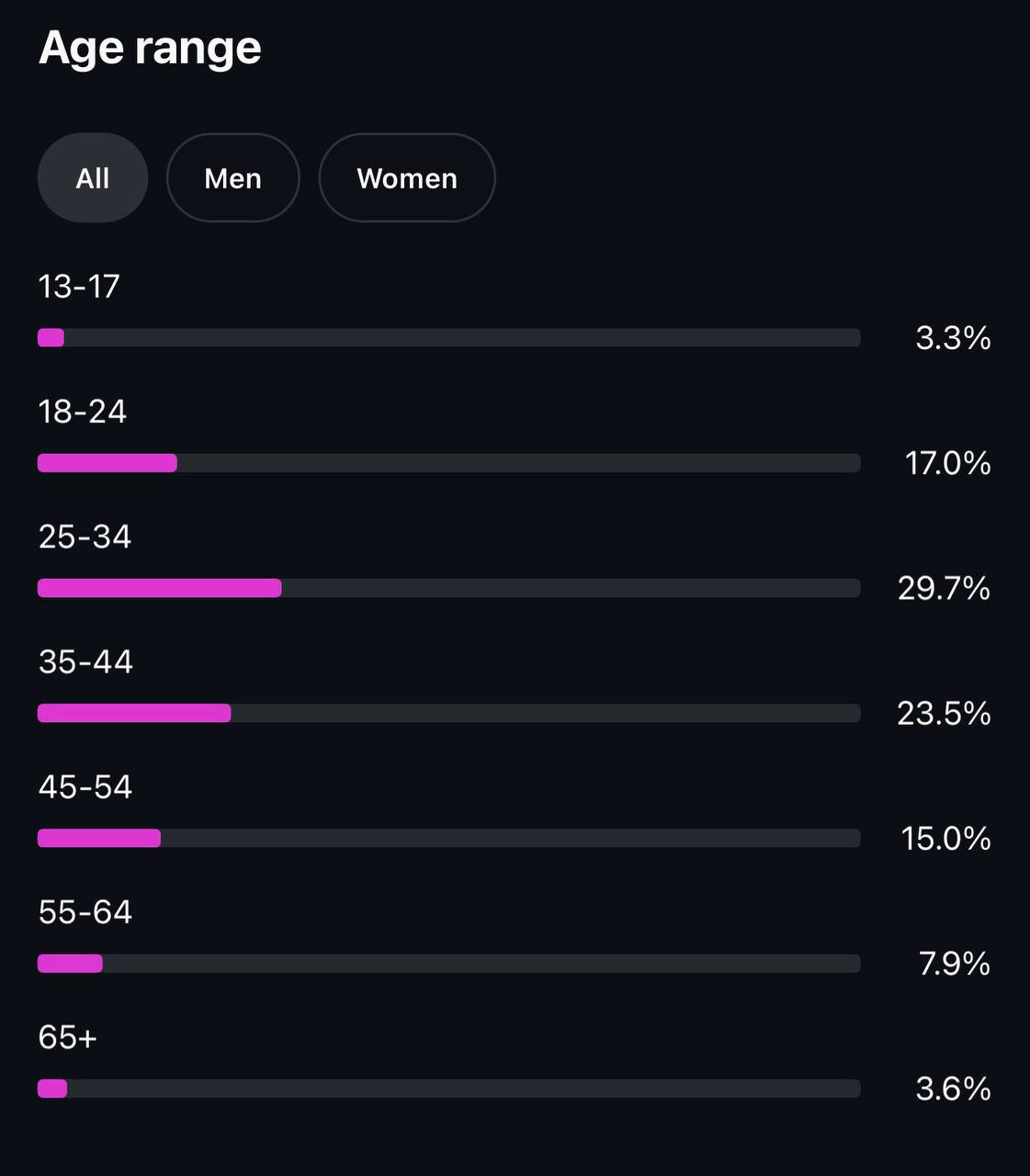
Task: Select the 17.0% percentage value
Action: [x=947, y=463]
